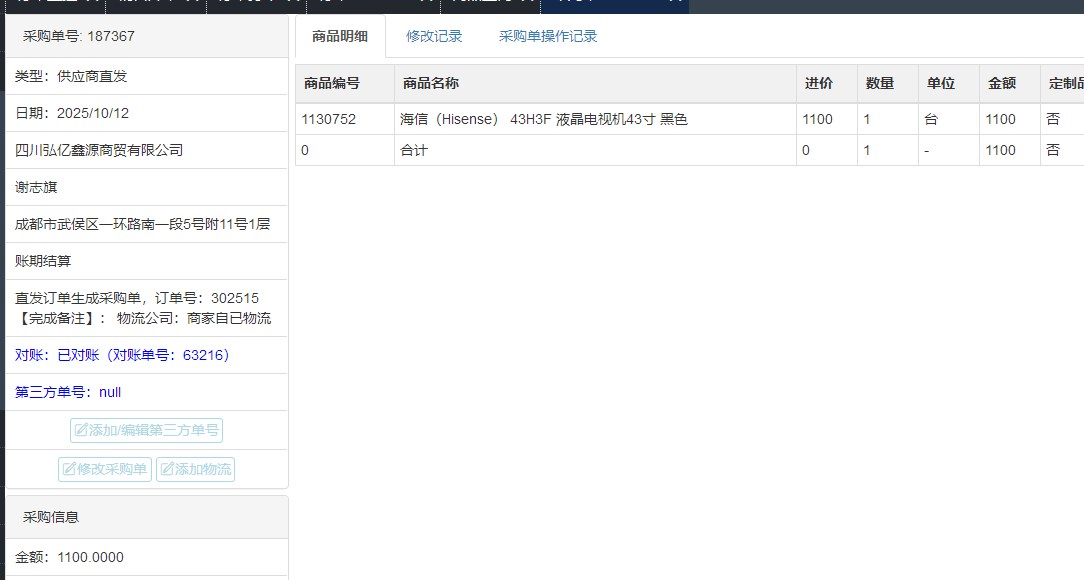Click the 商品编号 column header
This screenshot has height=580, width=1084.
click(332, 84)
